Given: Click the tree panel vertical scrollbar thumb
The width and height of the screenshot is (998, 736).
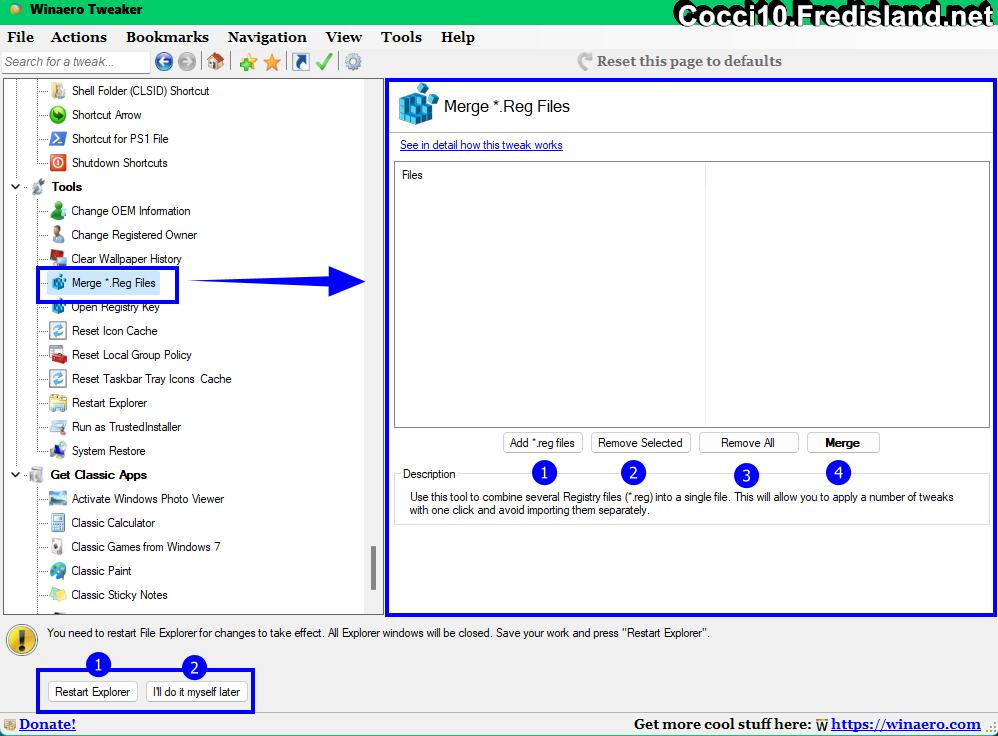Looking at the screenshot, I should tap(373, 568).
